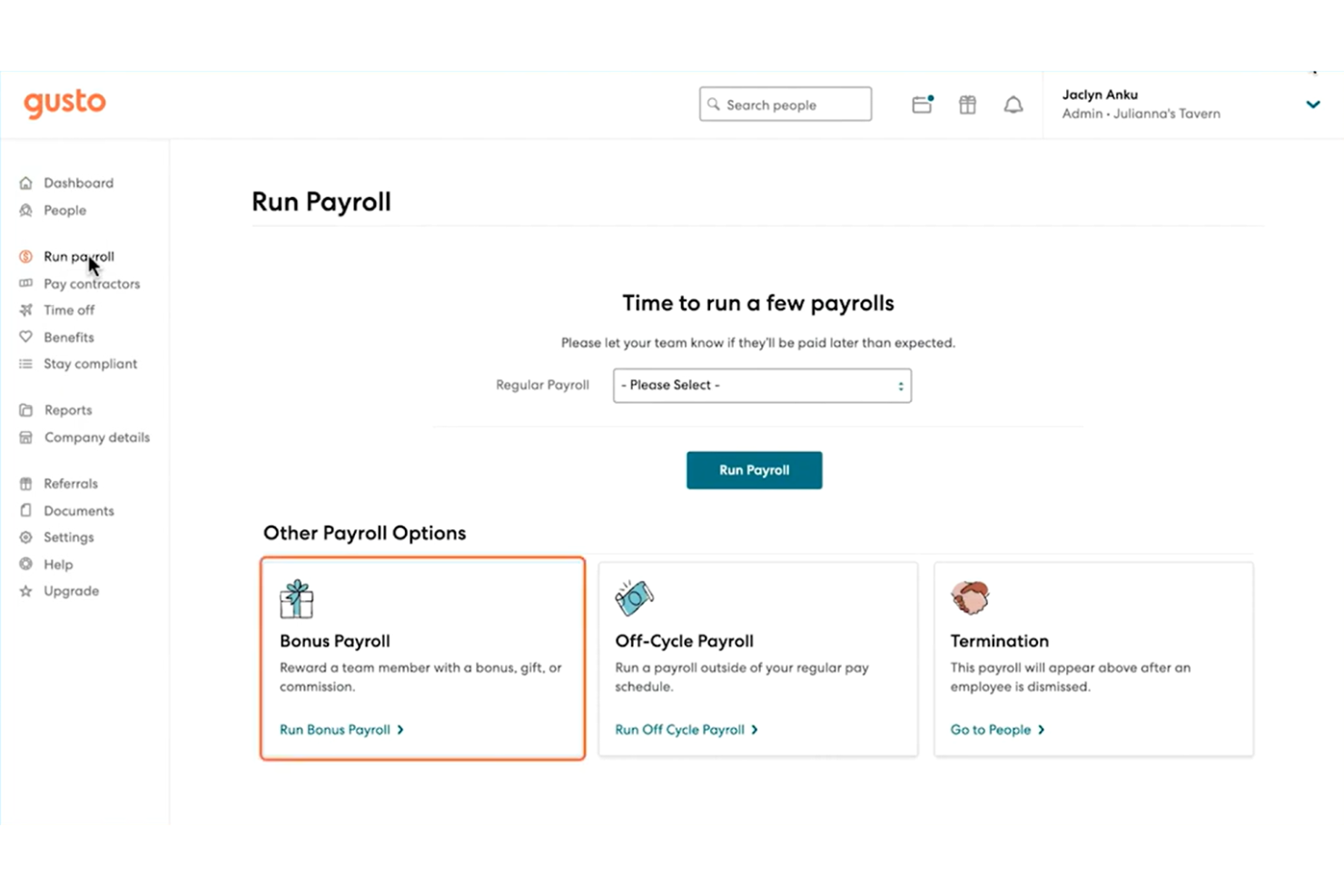Click the Run payroll dollar icon
This screenshot has width=1344, height=896.
(25, 257)
